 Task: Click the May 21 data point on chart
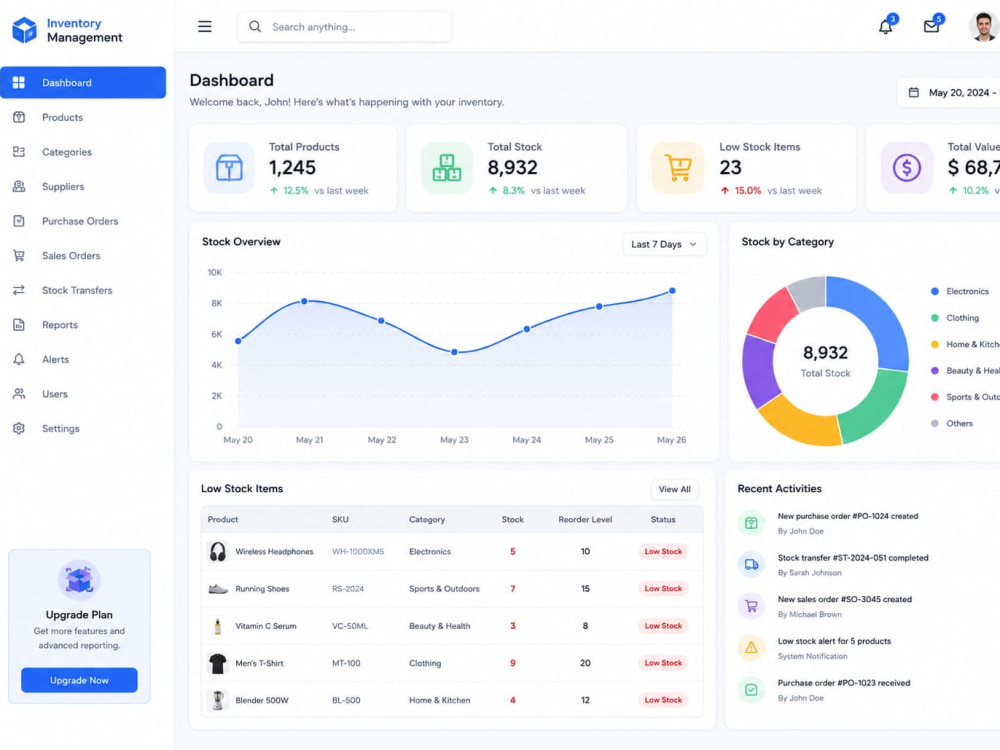point(305,301)
